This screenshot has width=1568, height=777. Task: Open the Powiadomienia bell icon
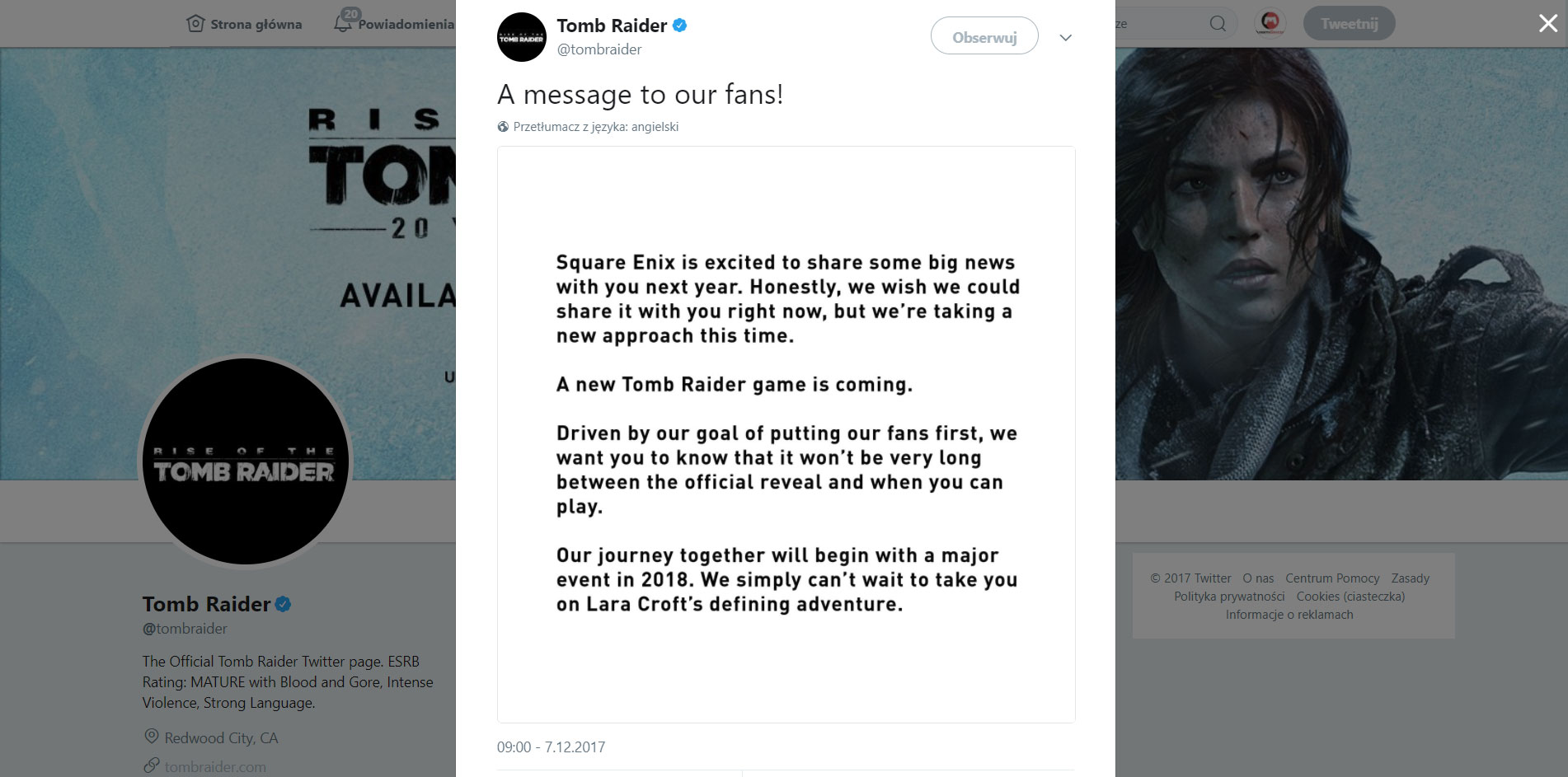coord(343,24)
